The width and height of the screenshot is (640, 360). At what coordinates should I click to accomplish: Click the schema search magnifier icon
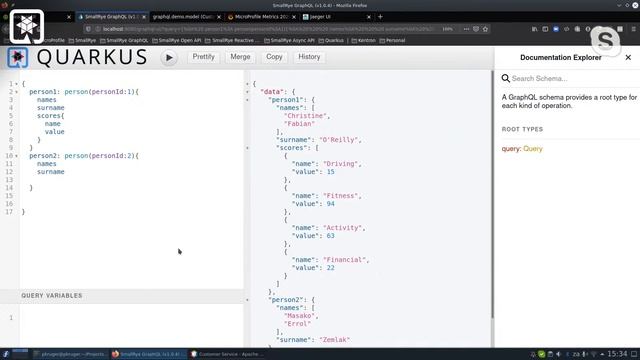(505, 78)
